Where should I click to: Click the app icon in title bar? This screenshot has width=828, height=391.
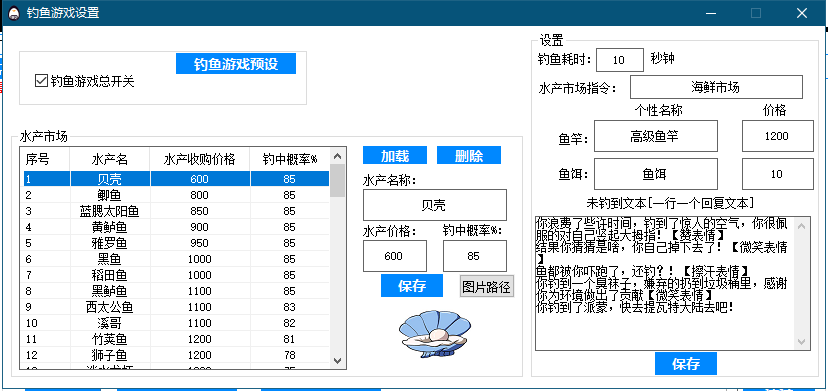click(14, 13)
